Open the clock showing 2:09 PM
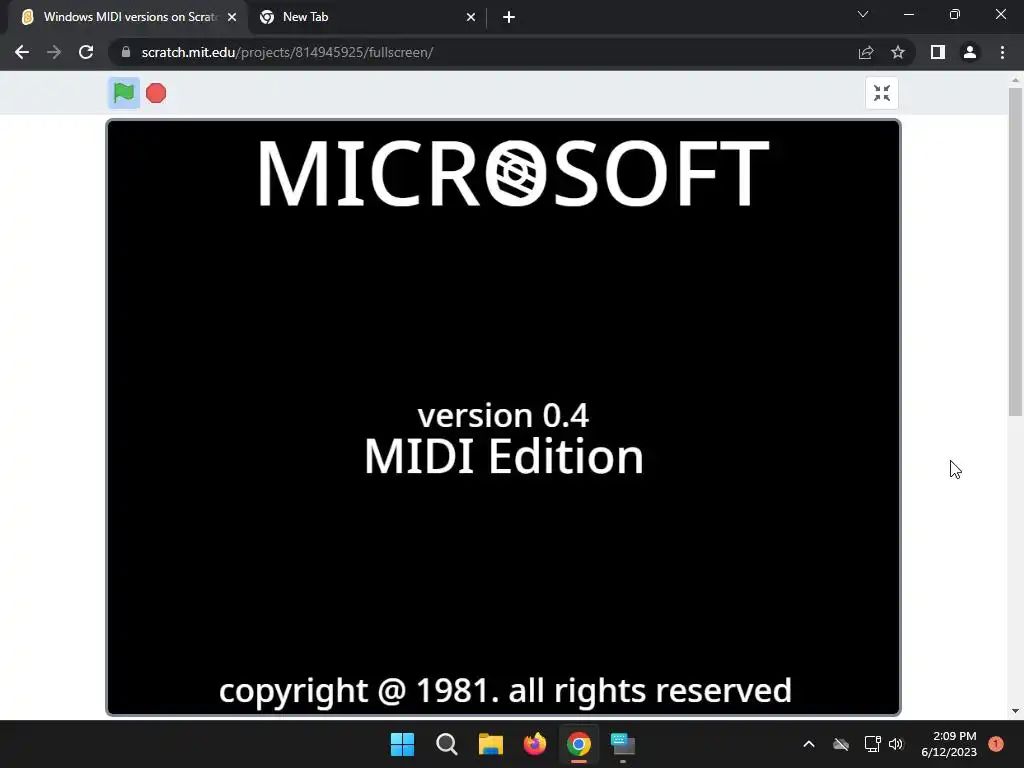1024x768 pixels. tap(949, 744)
